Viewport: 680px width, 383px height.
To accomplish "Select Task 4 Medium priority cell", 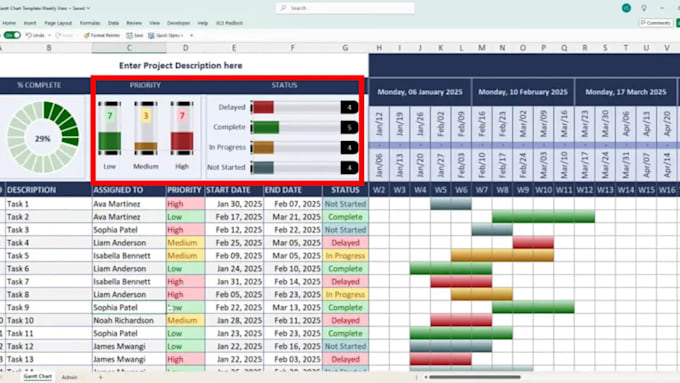I will pos(185,243).
